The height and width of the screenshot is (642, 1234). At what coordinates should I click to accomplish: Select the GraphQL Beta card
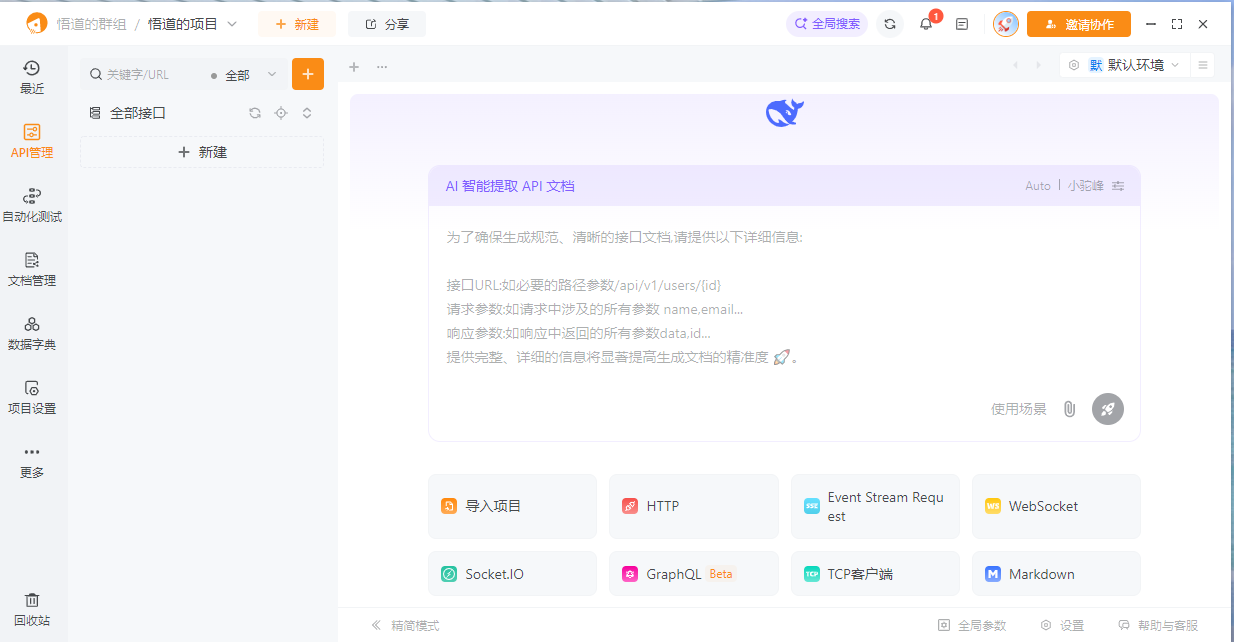click(x=694, y=574)
